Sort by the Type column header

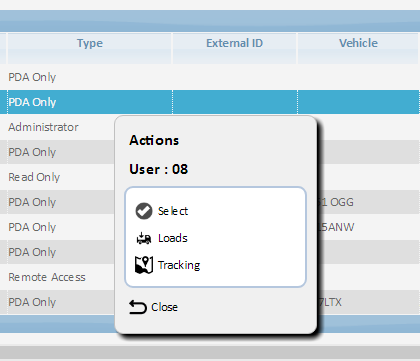click(x=90, y=43)
